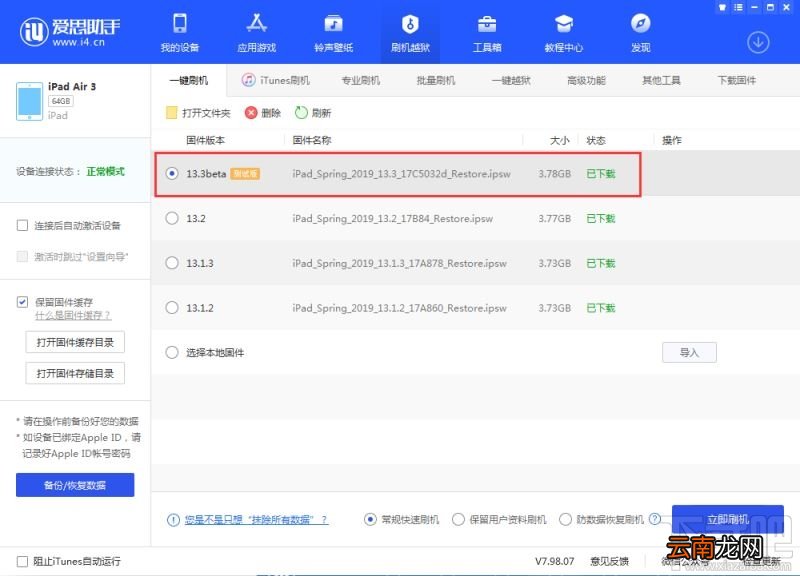Select 常规快速刷机 flash mode

coord(370,519)
